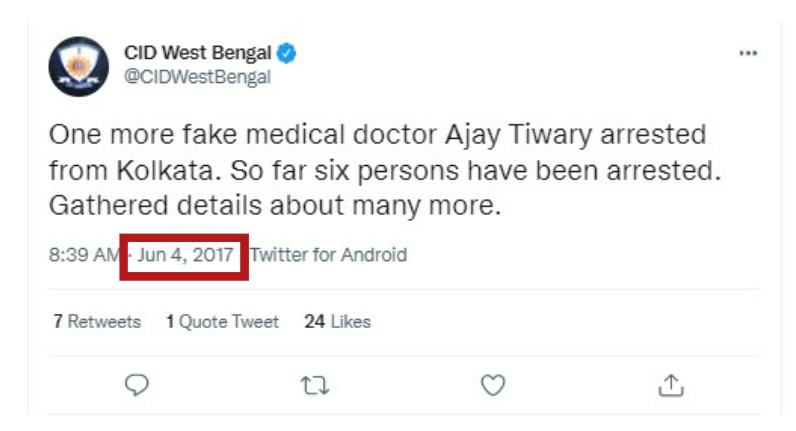Image resolution: width=796 pixels, height=431 pixels.
Task: Click the blue verified badge
Action: (286, 53)
